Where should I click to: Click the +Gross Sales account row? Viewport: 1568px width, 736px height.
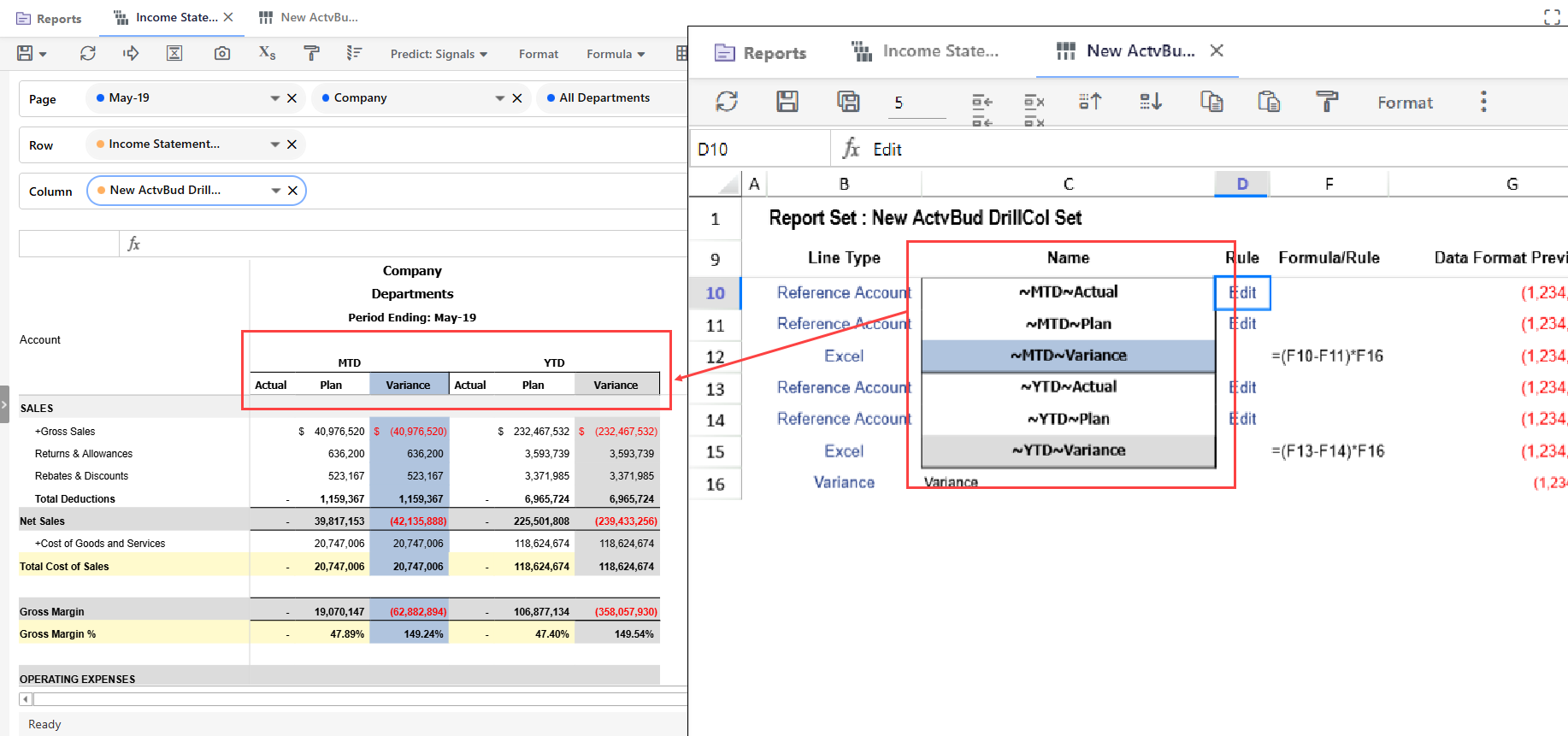65,432
